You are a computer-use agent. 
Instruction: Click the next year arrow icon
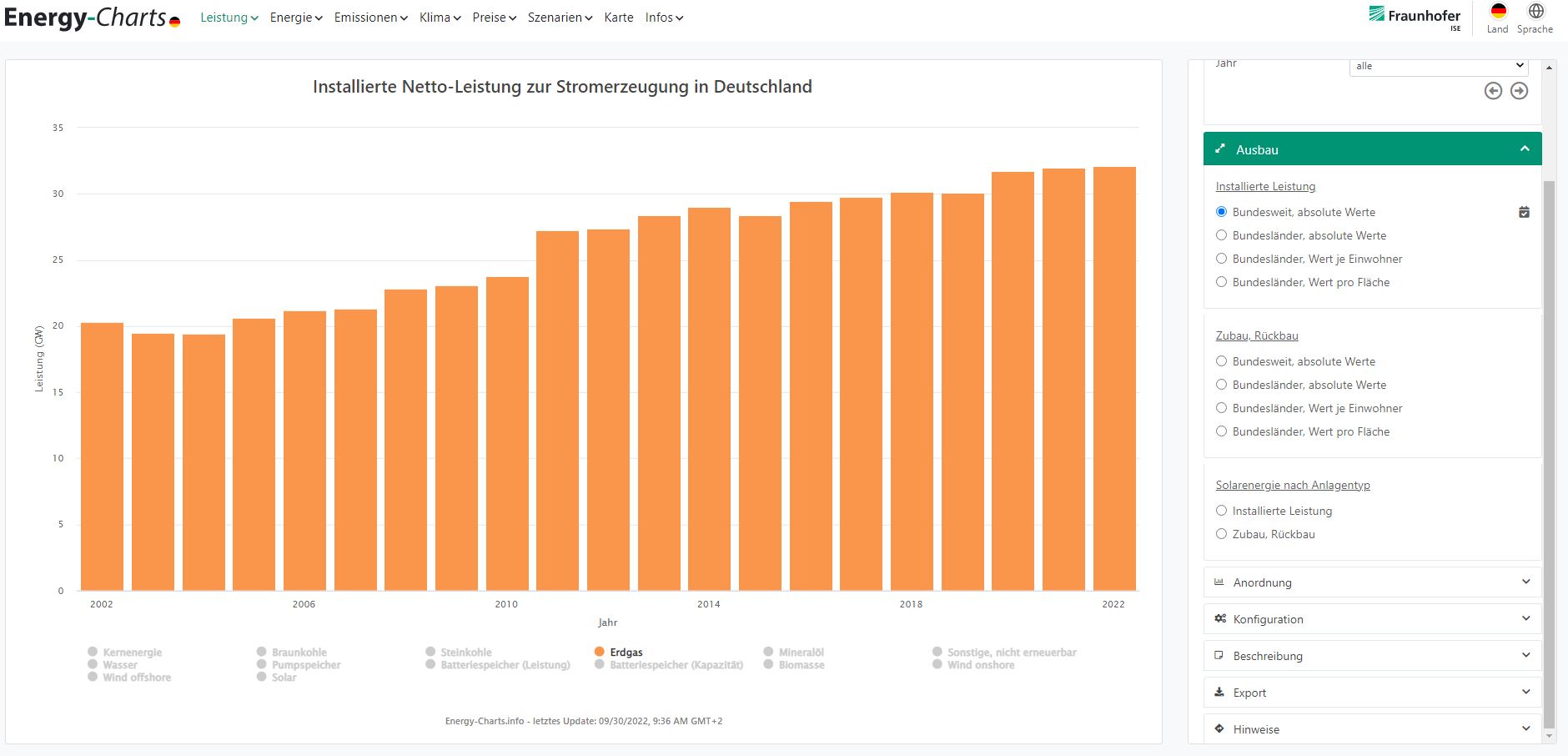1520,91
